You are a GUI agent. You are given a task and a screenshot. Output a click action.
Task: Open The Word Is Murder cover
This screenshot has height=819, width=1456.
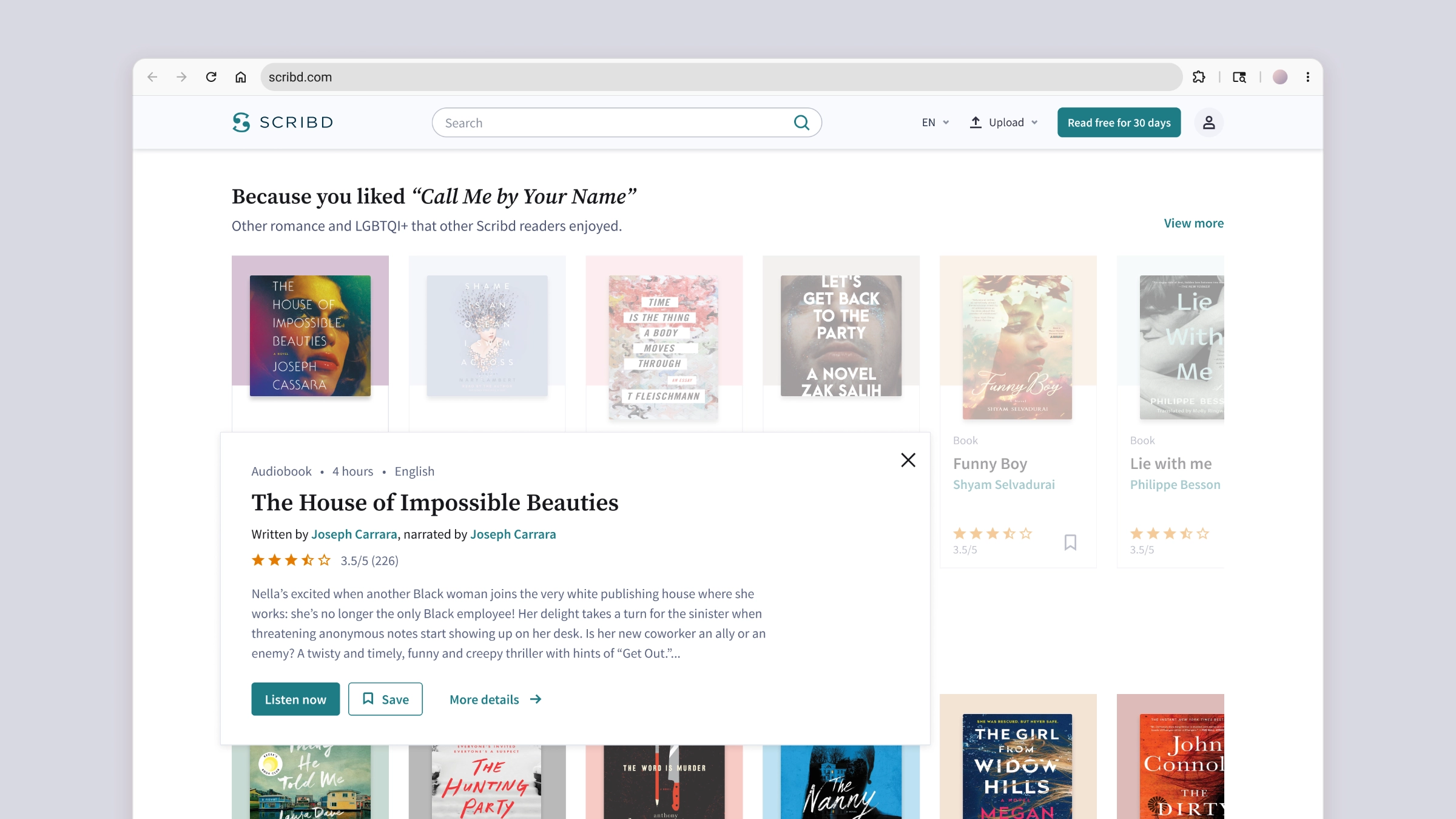[x=664, y=782]
